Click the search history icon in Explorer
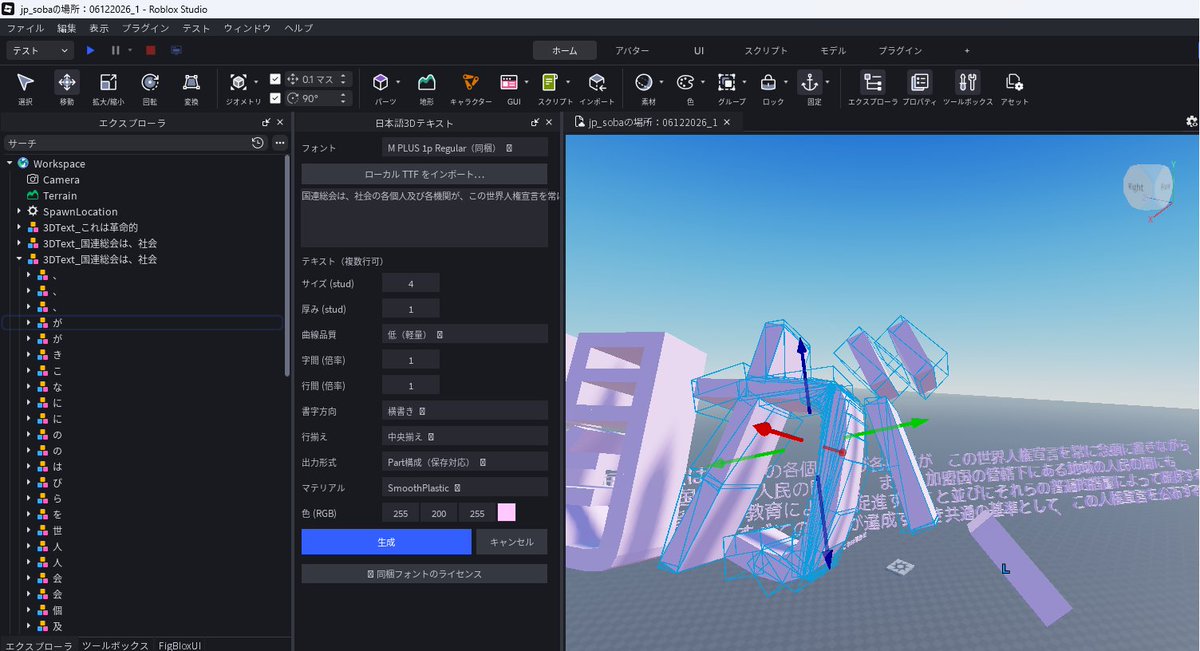This screenshot has height=651, width=1200. (257, 143)
